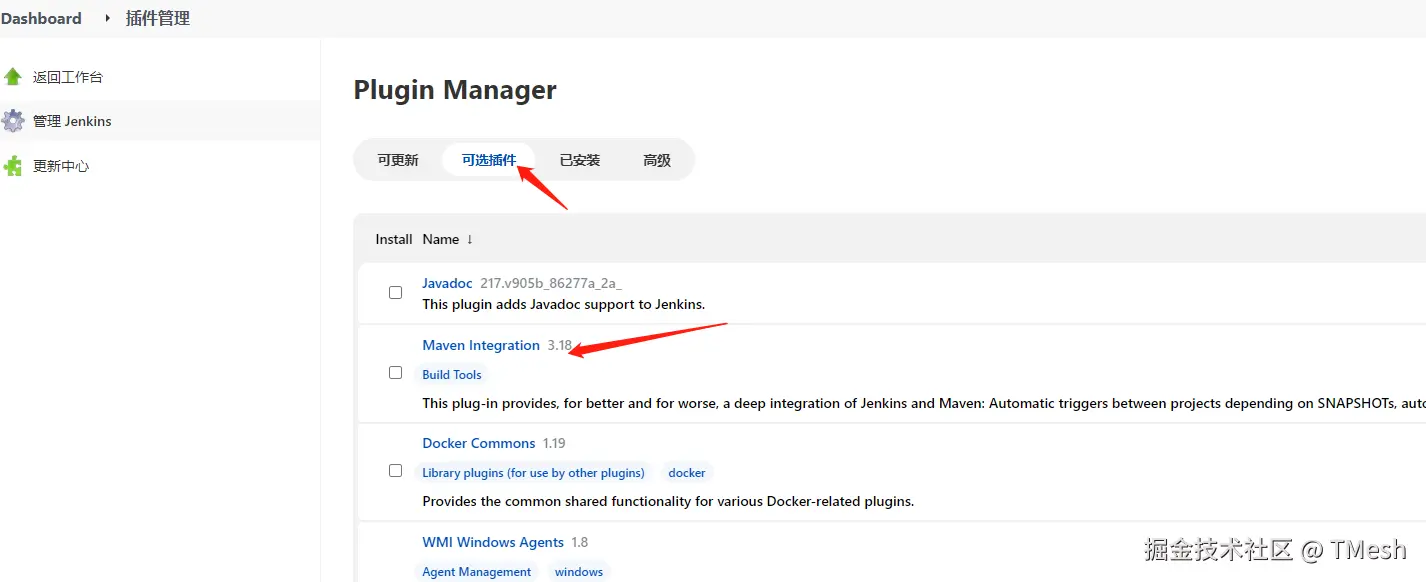Open the WMI Windows Agents plugin link
Screen dimensions: 1426x582
493,542
